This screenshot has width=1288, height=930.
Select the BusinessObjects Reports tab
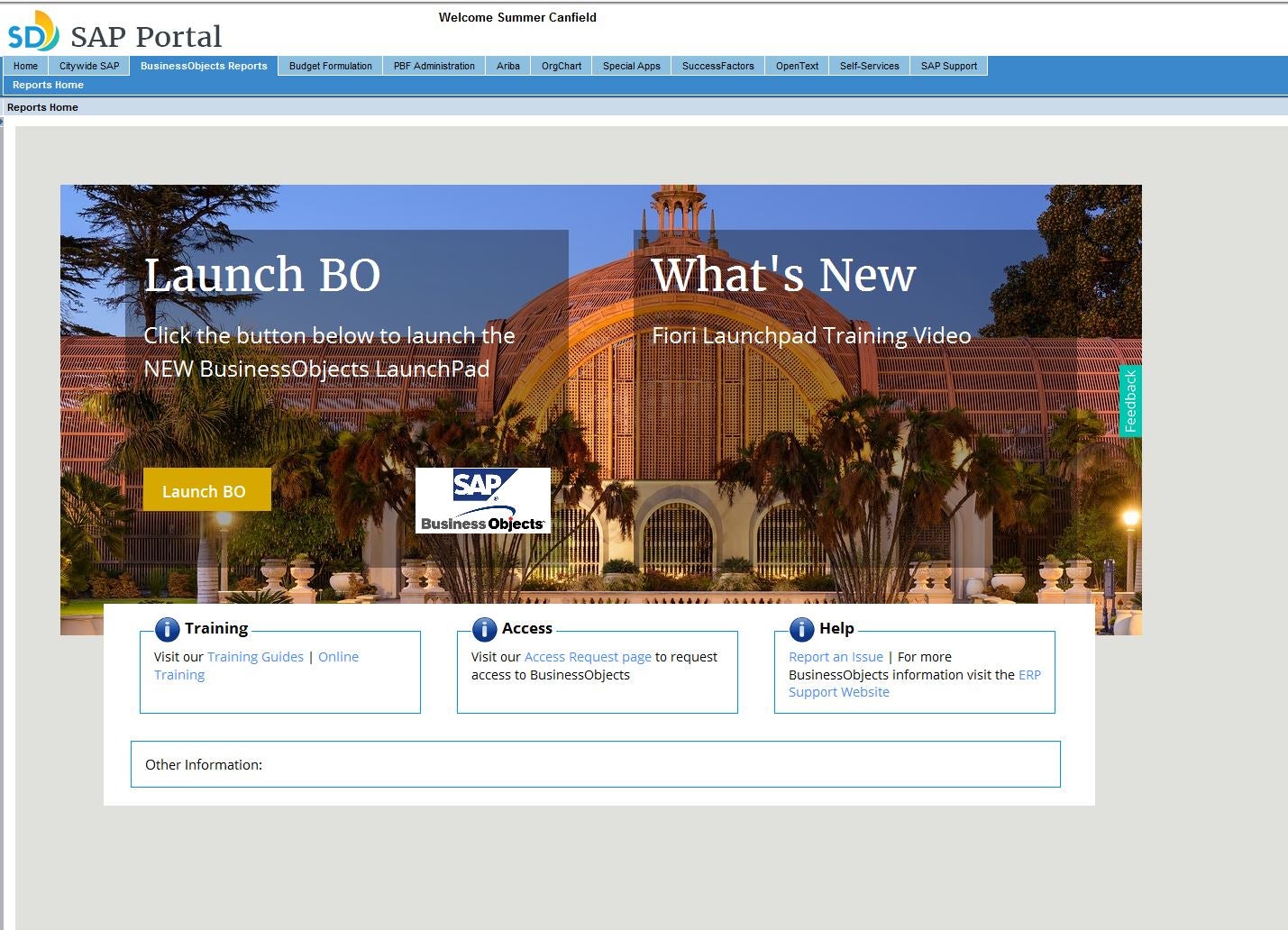204,66
